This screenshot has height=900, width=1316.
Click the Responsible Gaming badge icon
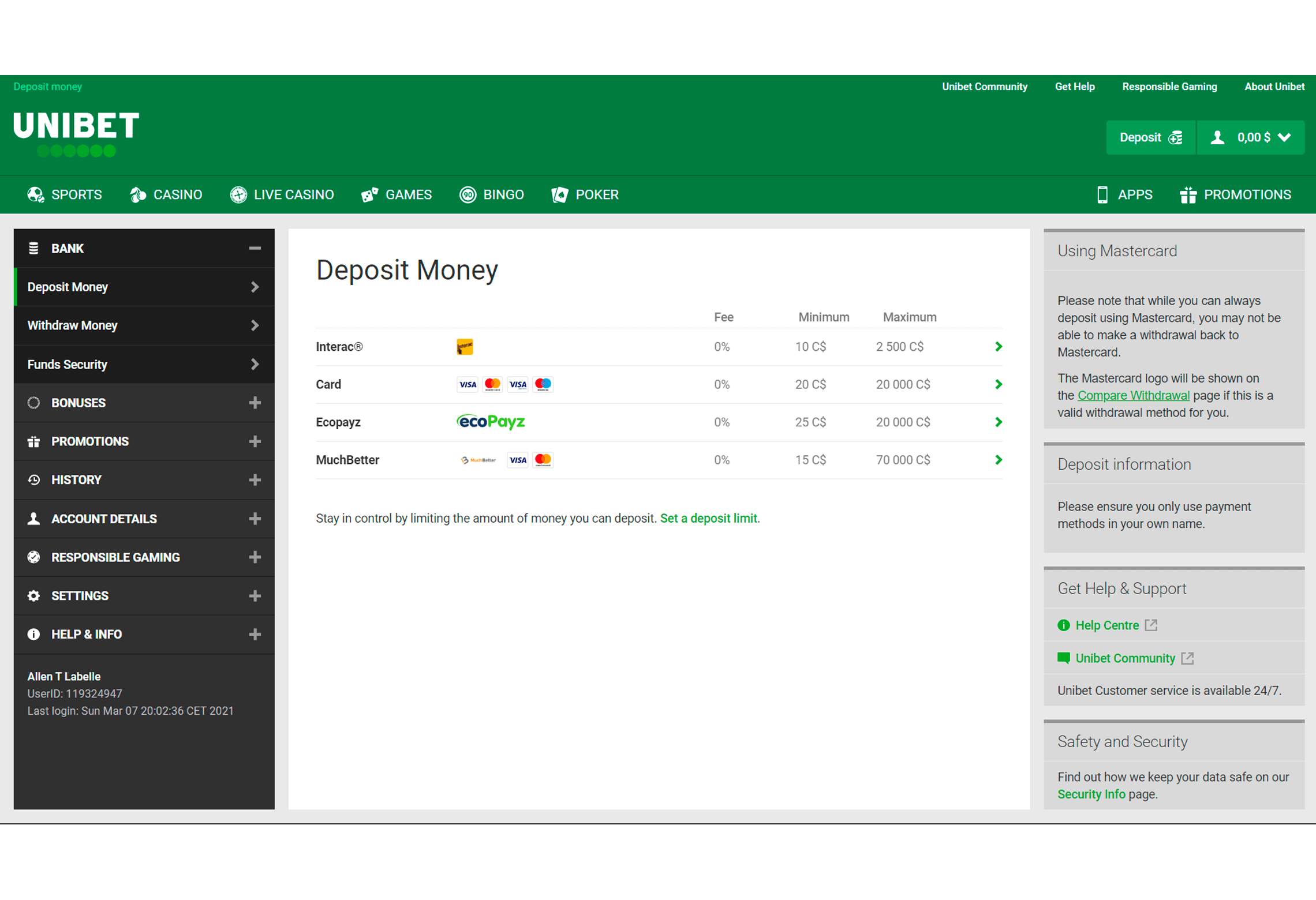[33, 557]
